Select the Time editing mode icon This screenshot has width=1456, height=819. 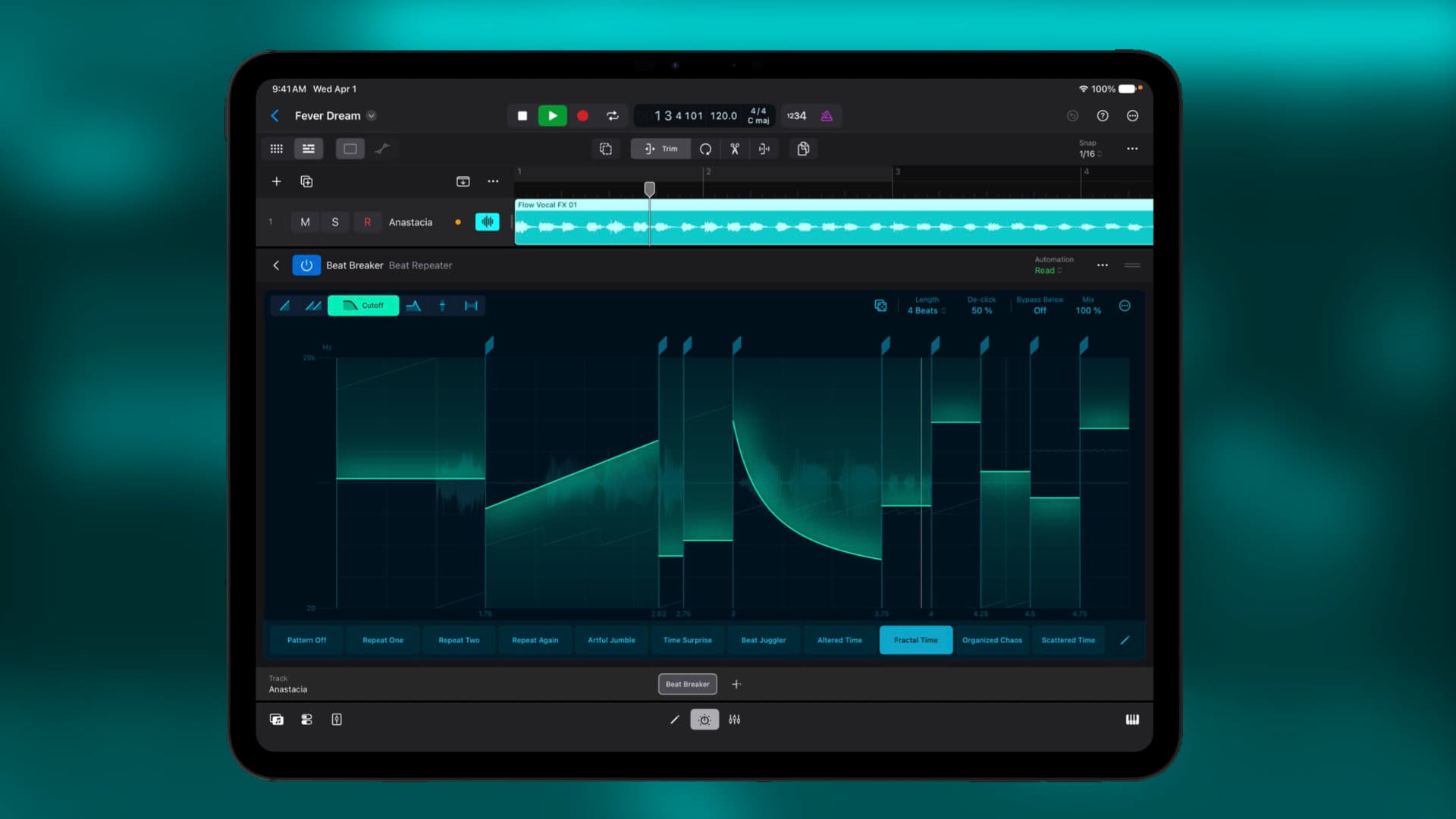[285, 306]
